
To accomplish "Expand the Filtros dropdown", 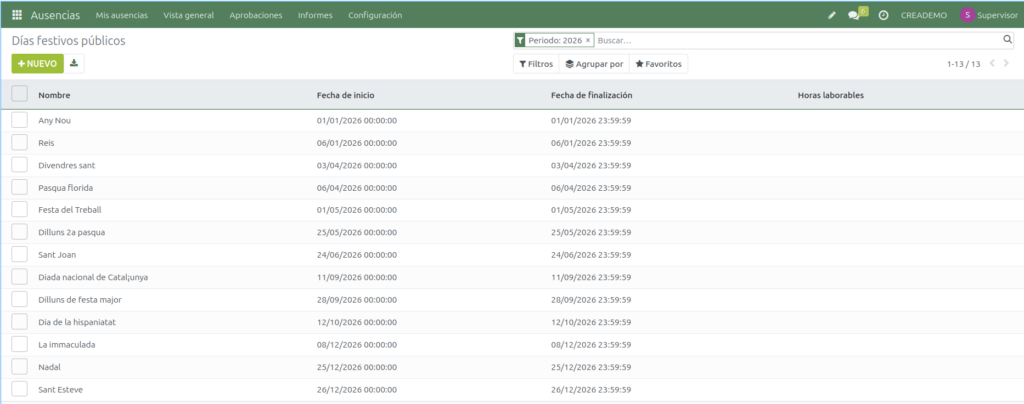I will click(535, 63).
